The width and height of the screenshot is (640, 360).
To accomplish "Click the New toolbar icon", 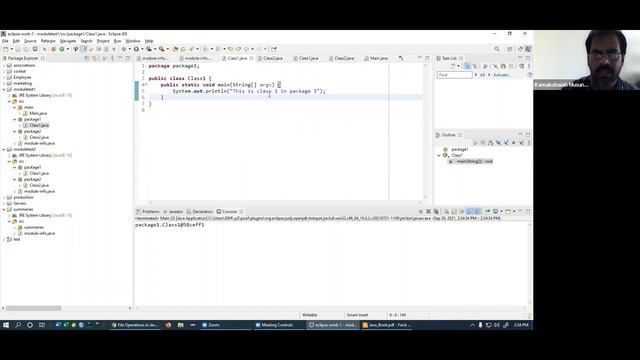I will point(5,49).
